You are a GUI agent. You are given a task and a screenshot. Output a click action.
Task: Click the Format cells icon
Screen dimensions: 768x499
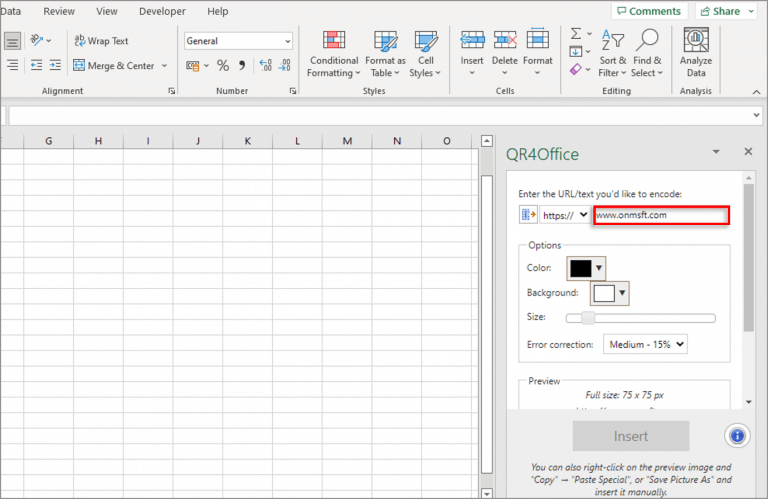coord(537,39)
